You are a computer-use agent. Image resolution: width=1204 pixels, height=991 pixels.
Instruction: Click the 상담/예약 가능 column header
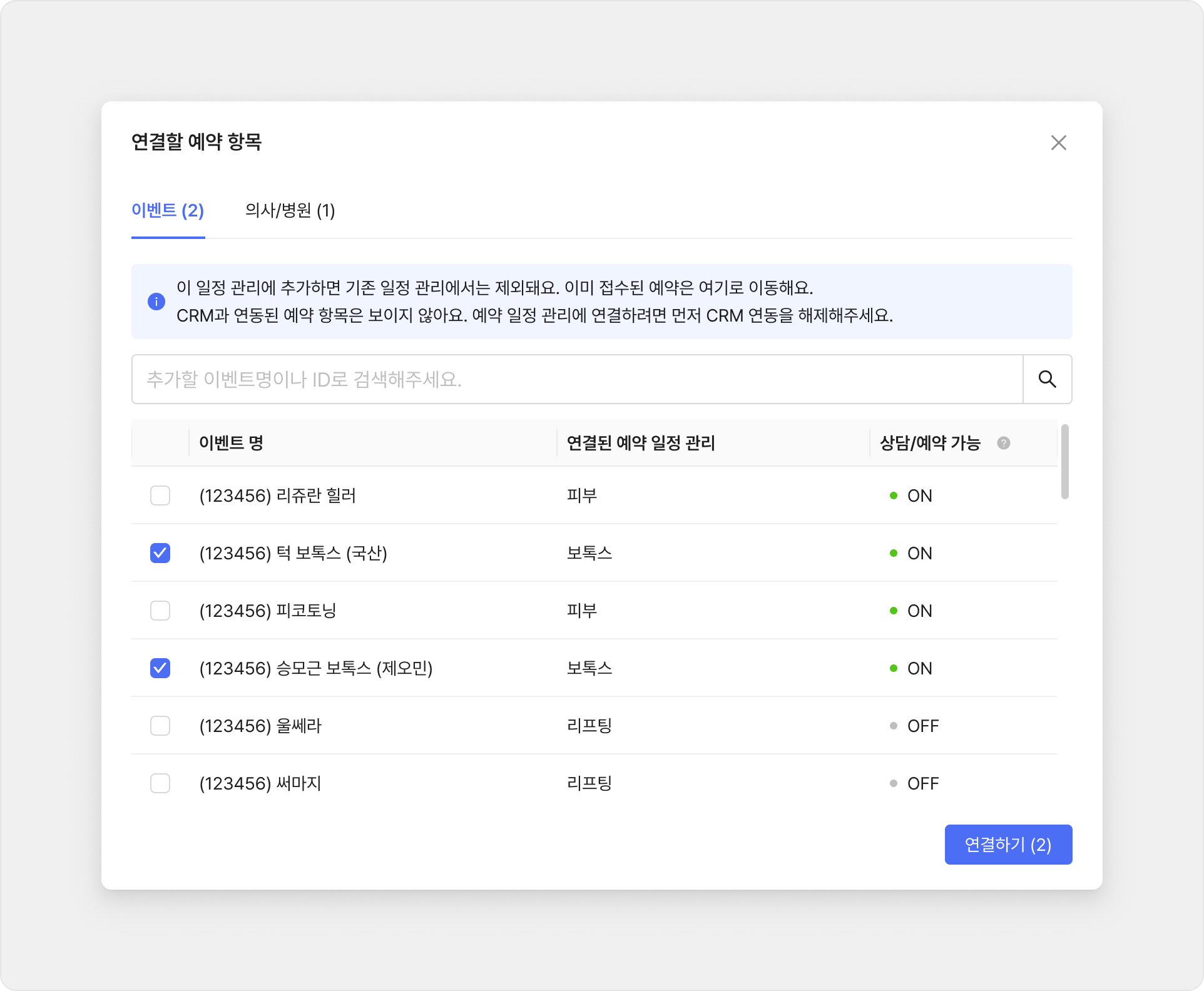(930, 443)
